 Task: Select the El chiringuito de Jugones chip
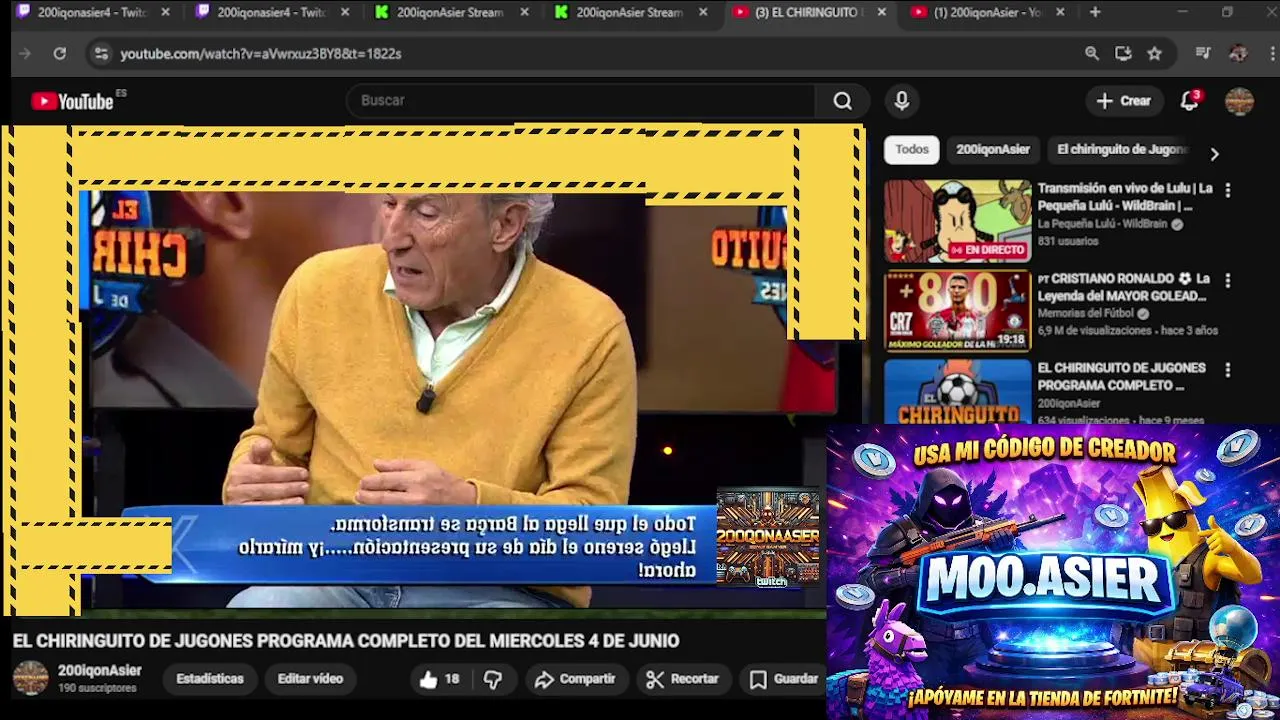click(1121, 150)
